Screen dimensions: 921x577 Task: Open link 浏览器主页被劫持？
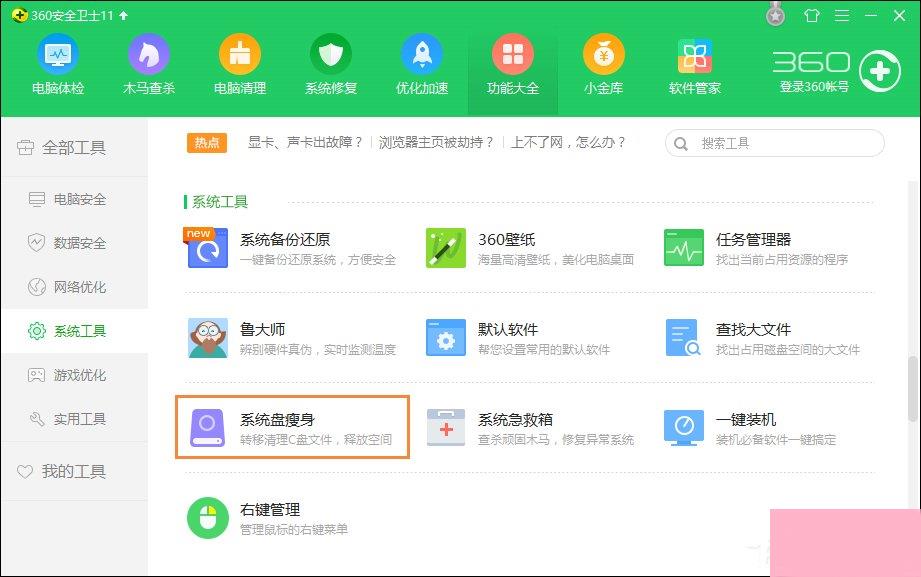[436, 142]
